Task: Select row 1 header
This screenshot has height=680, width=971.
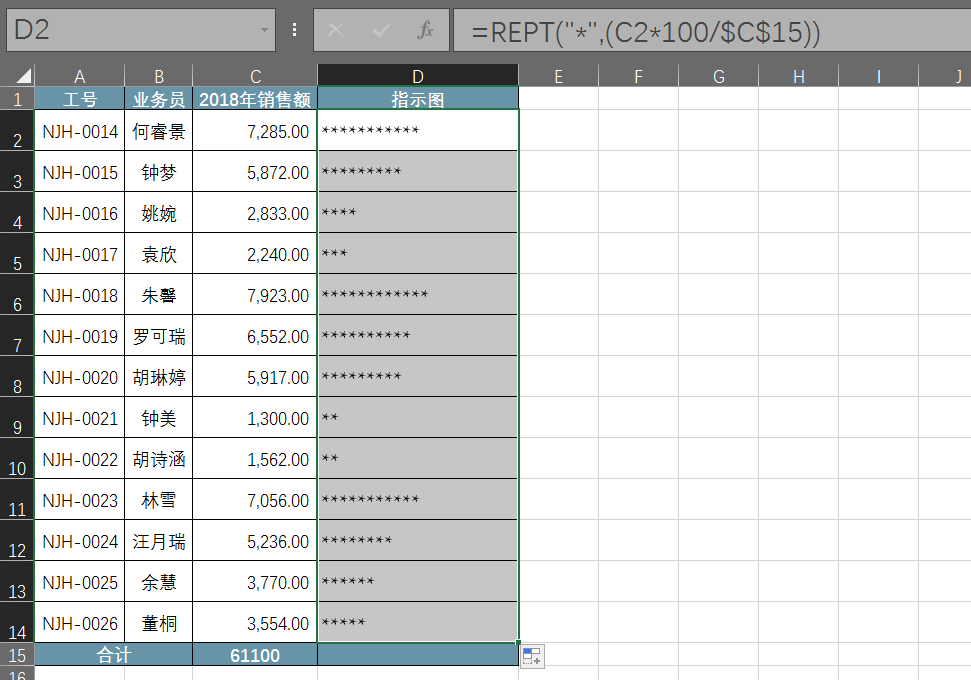Action: coord(17,98)
